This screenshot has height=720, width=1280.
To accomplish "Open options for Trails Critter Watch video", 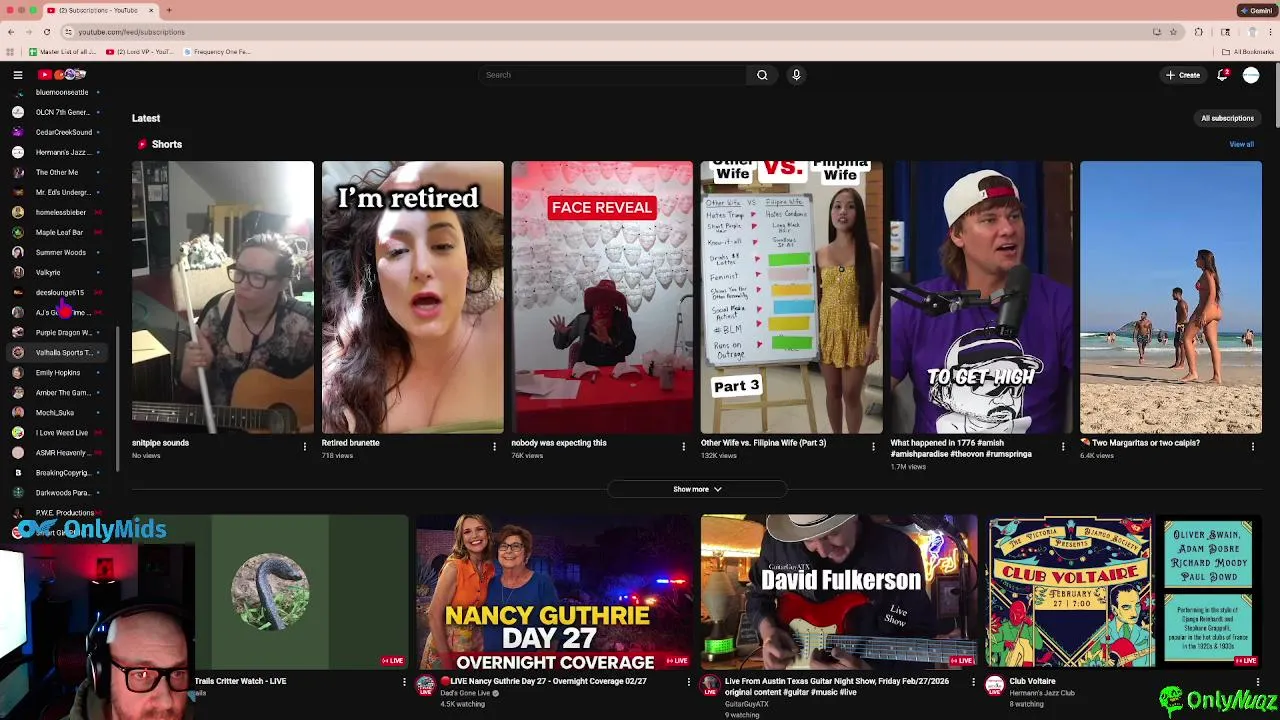I will click(x=404, y=682).
